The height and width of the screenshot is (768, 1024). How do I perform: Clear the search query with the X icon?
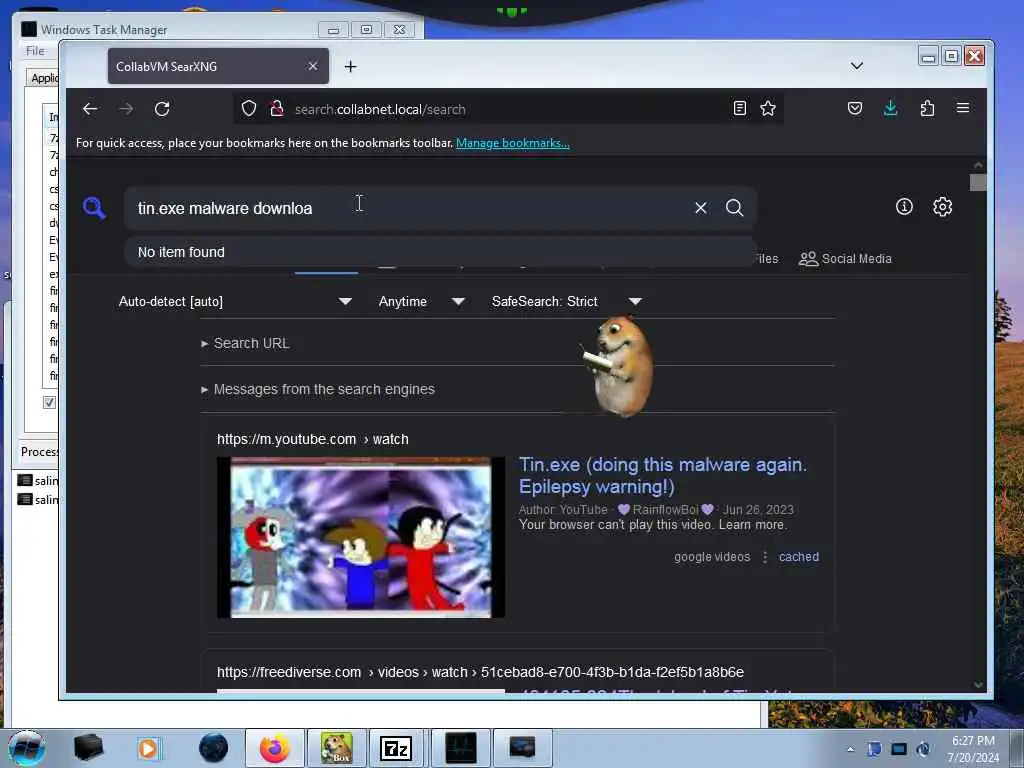click(701, 208)
